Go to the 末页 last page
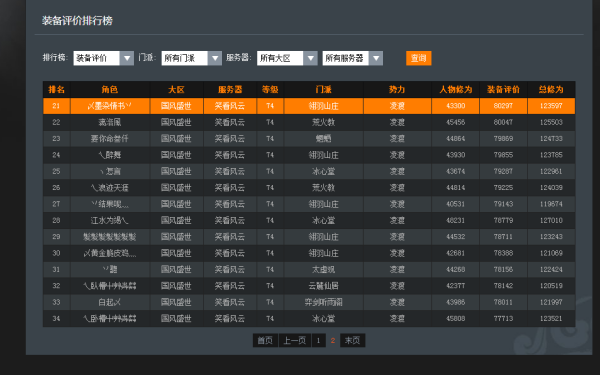The width and height of the screenshot is (600, 375). coord(352,341)
